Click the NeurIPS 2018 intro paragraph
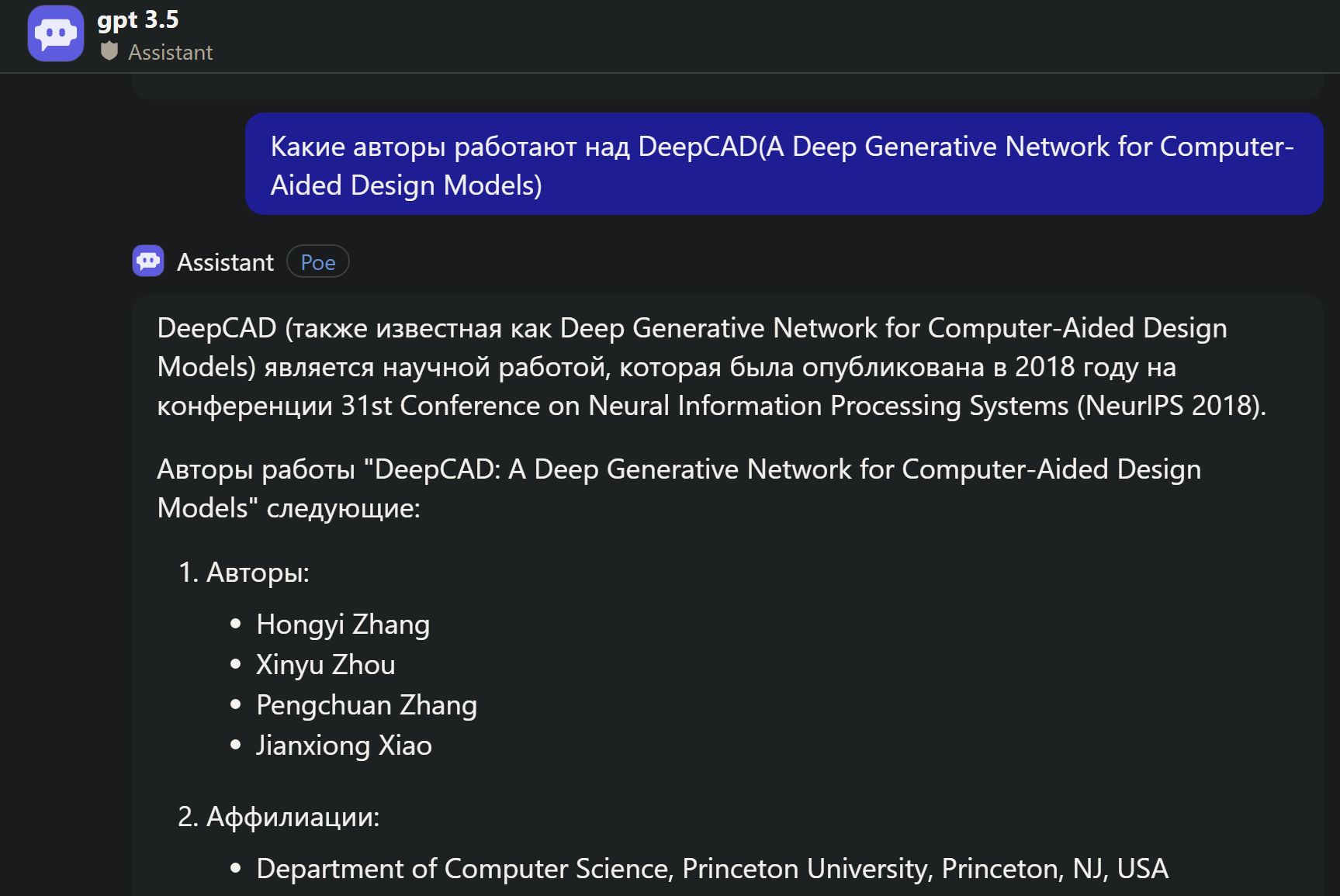This screenshot has height=896, width=1340. tap(712, 367)
